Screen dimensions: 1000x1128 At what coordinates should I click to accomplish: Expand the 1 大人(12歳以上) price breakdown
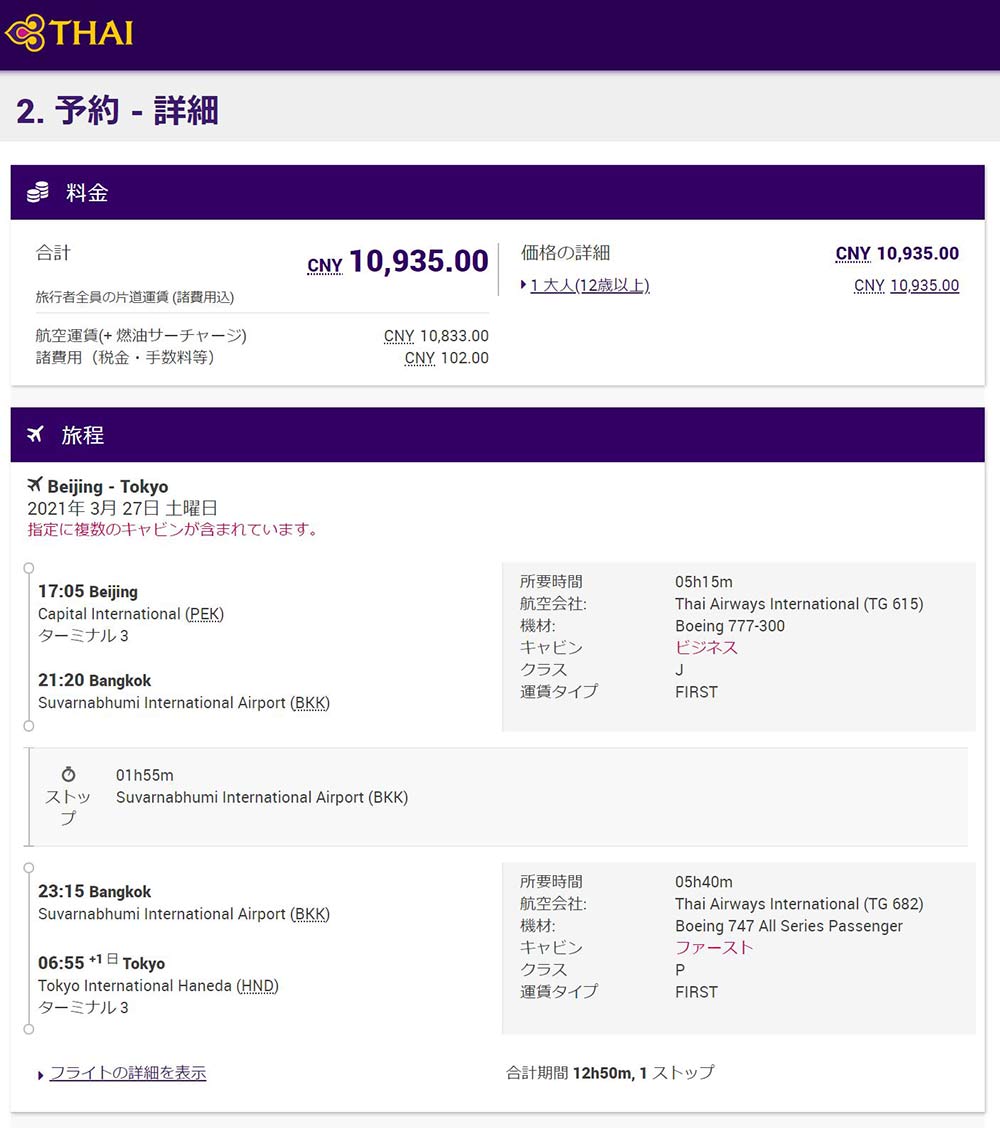tap(524, 285)
